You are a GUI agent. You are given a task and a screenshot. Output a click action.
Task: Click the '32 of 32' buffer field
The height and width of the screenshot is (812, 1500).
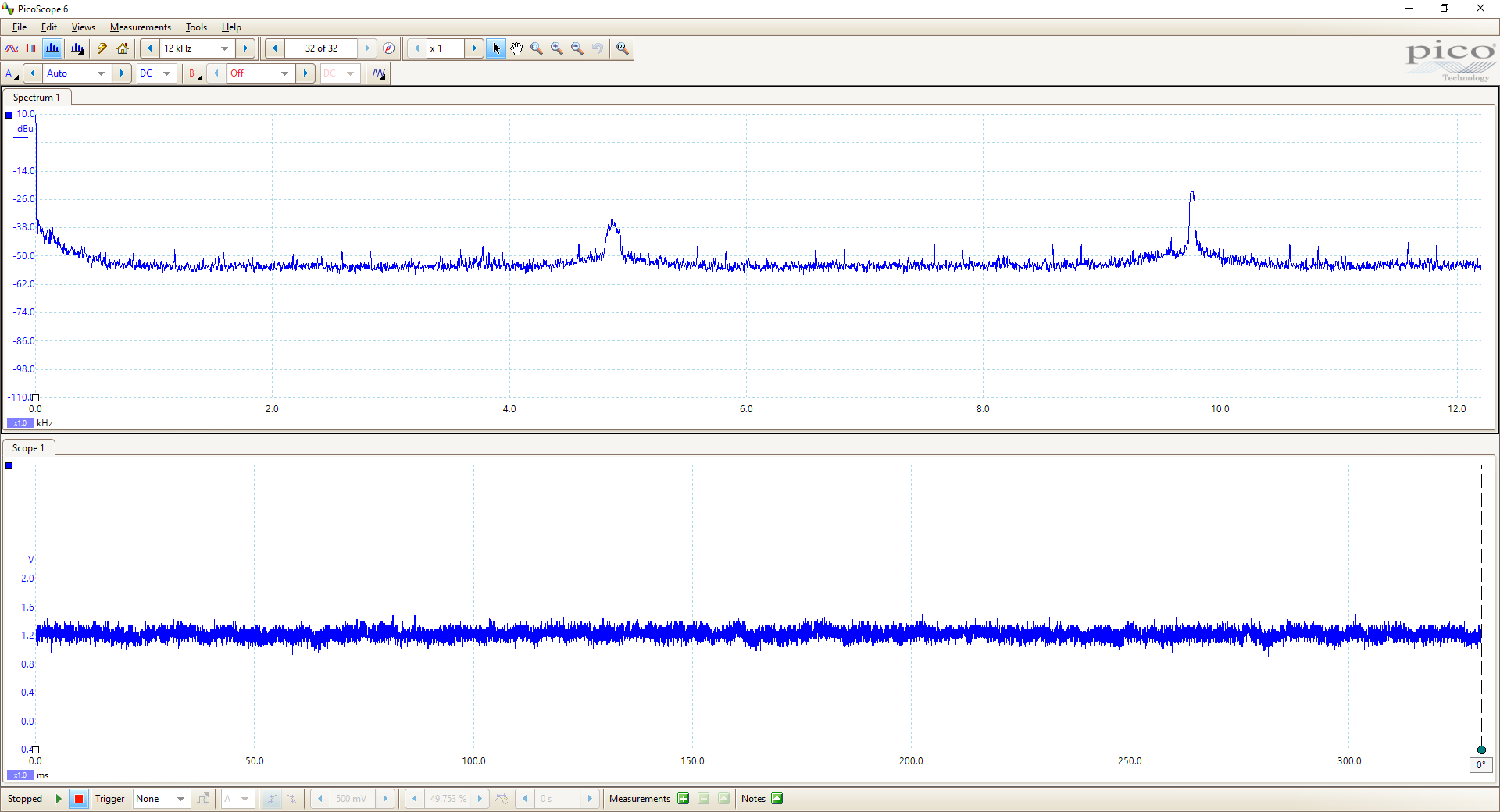pos(321,48)
